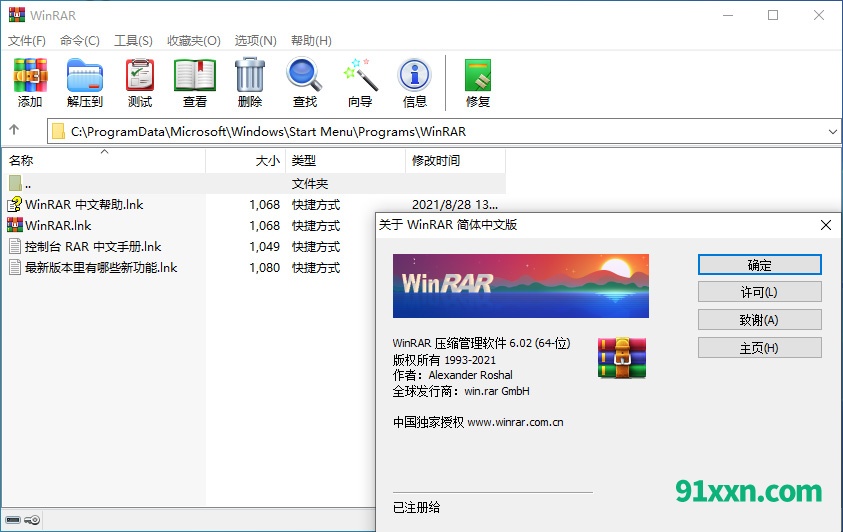Go up one folder with arrow icon
The image size is (843, 532).
point(14,130)
